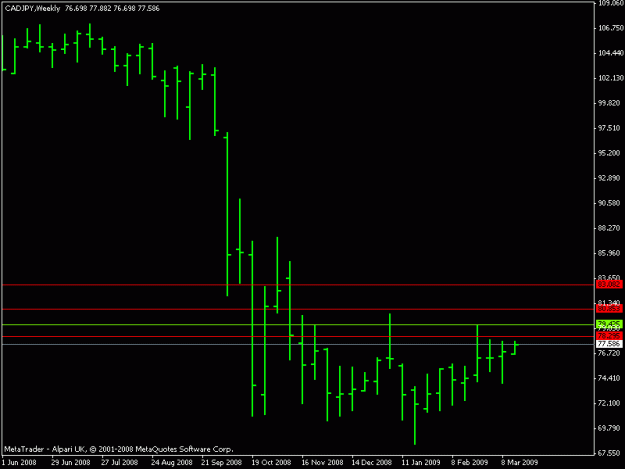Click the 16 Nov 2008 date label
Viewport: 625px width, 469px height.
pyautogui.click(x=322, y=463)
